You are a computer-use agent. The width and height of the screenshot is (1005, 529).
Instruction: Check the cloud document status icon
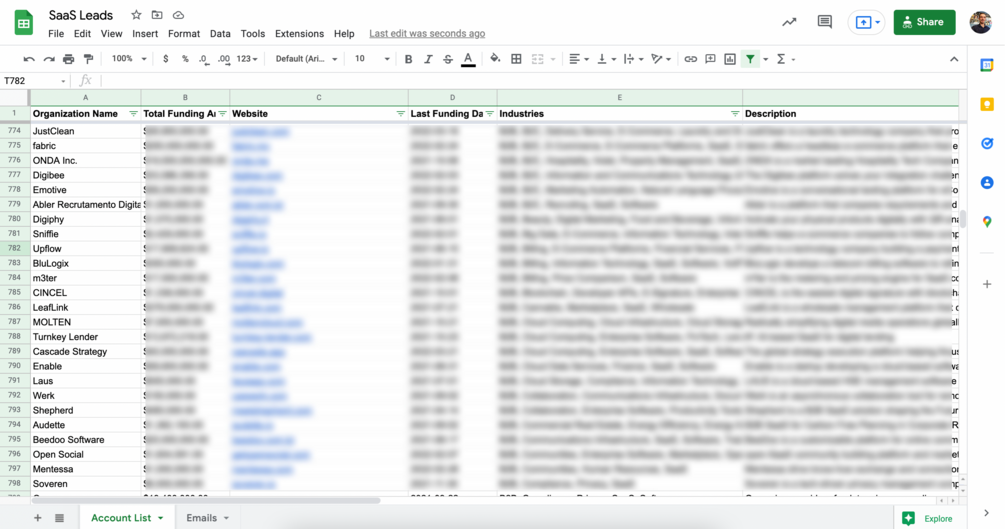pos(178,15)
